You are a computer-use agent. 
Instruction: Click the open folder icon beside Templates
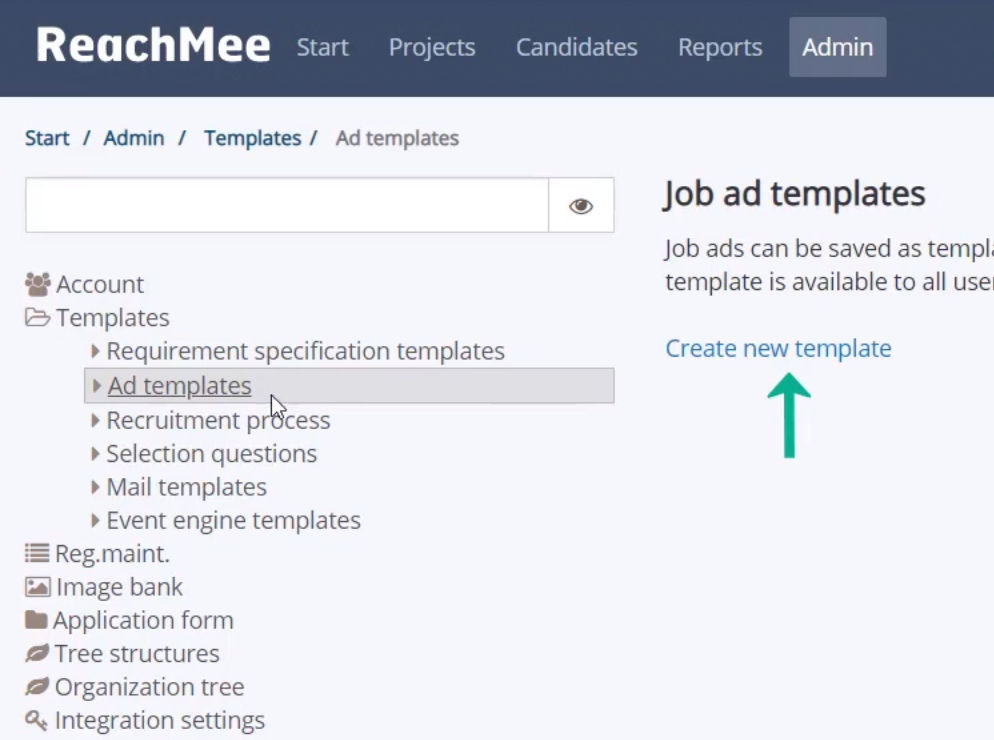37,317
